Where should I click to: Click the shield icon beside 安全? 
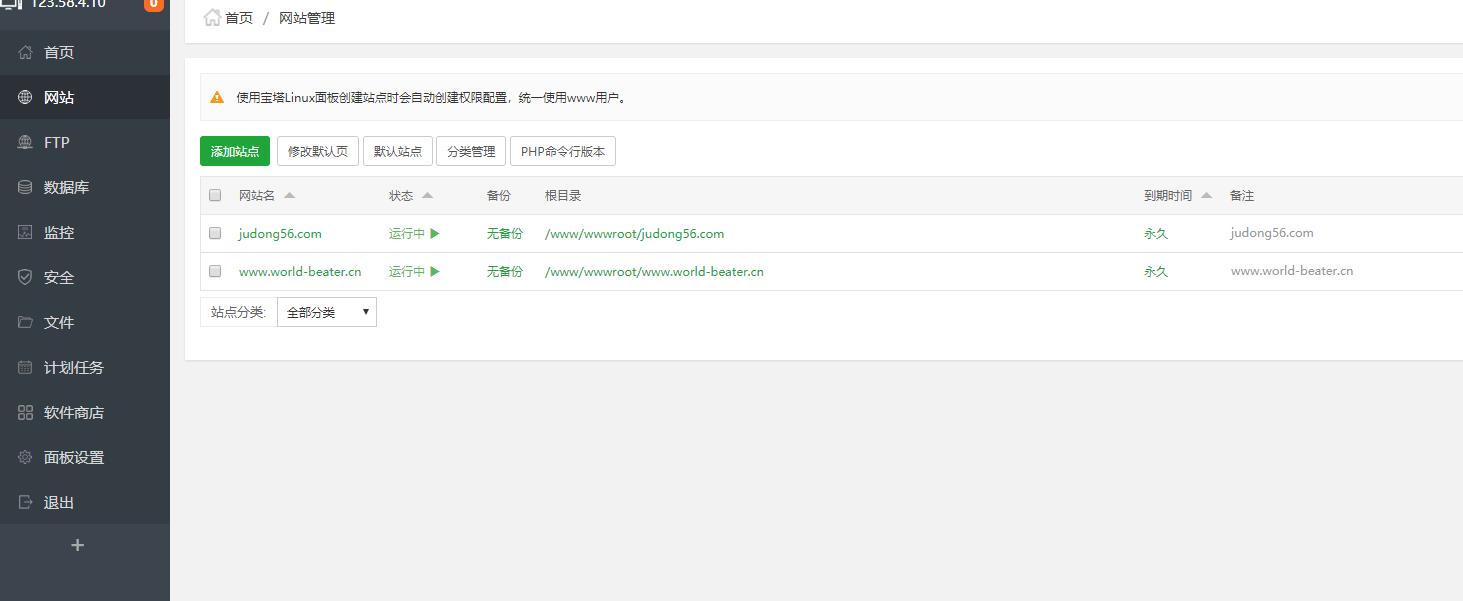click(x=25, y=277)
